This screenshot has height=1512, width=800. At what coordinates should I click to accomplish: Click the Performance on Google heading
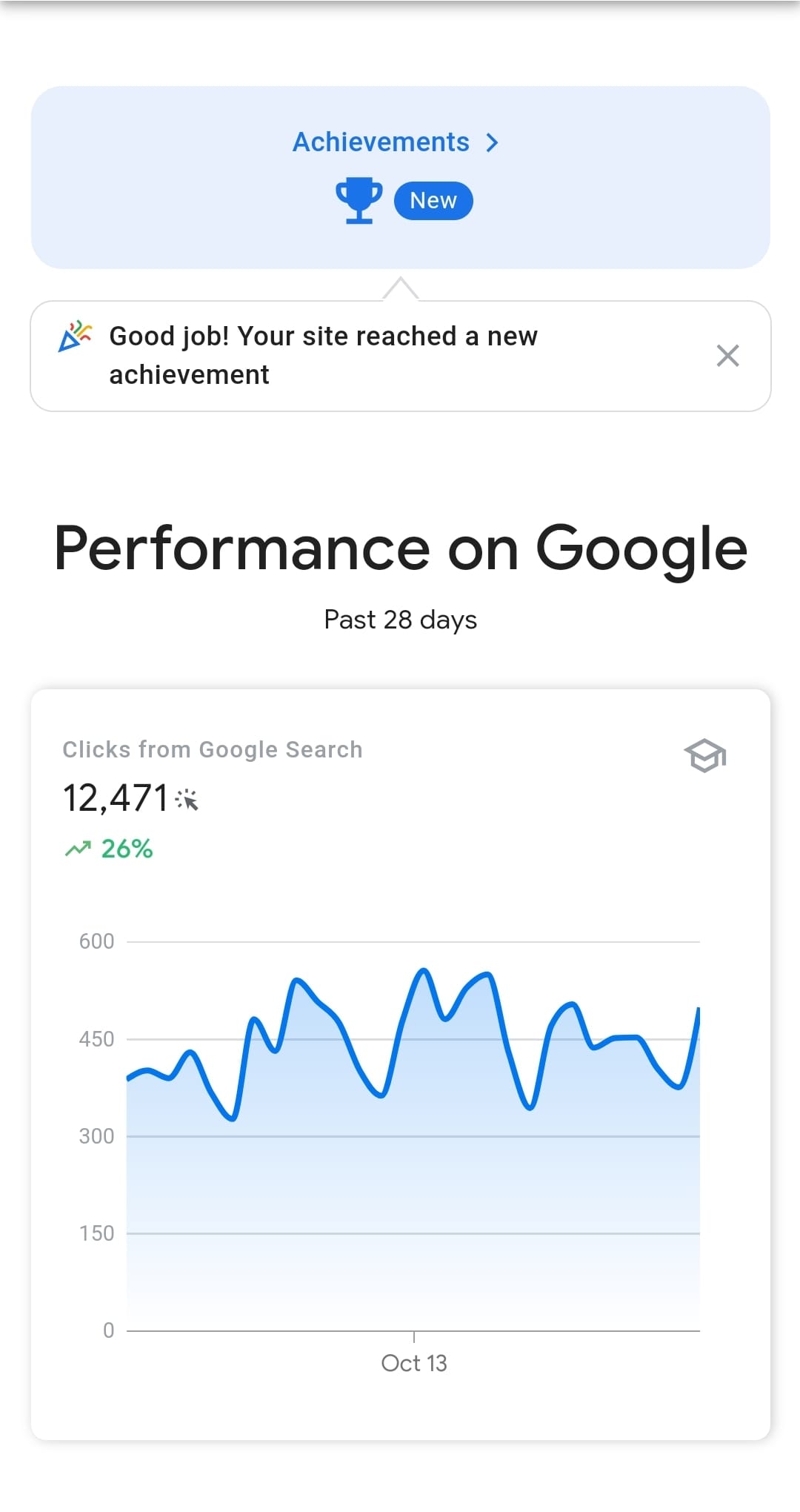(401, 549)
